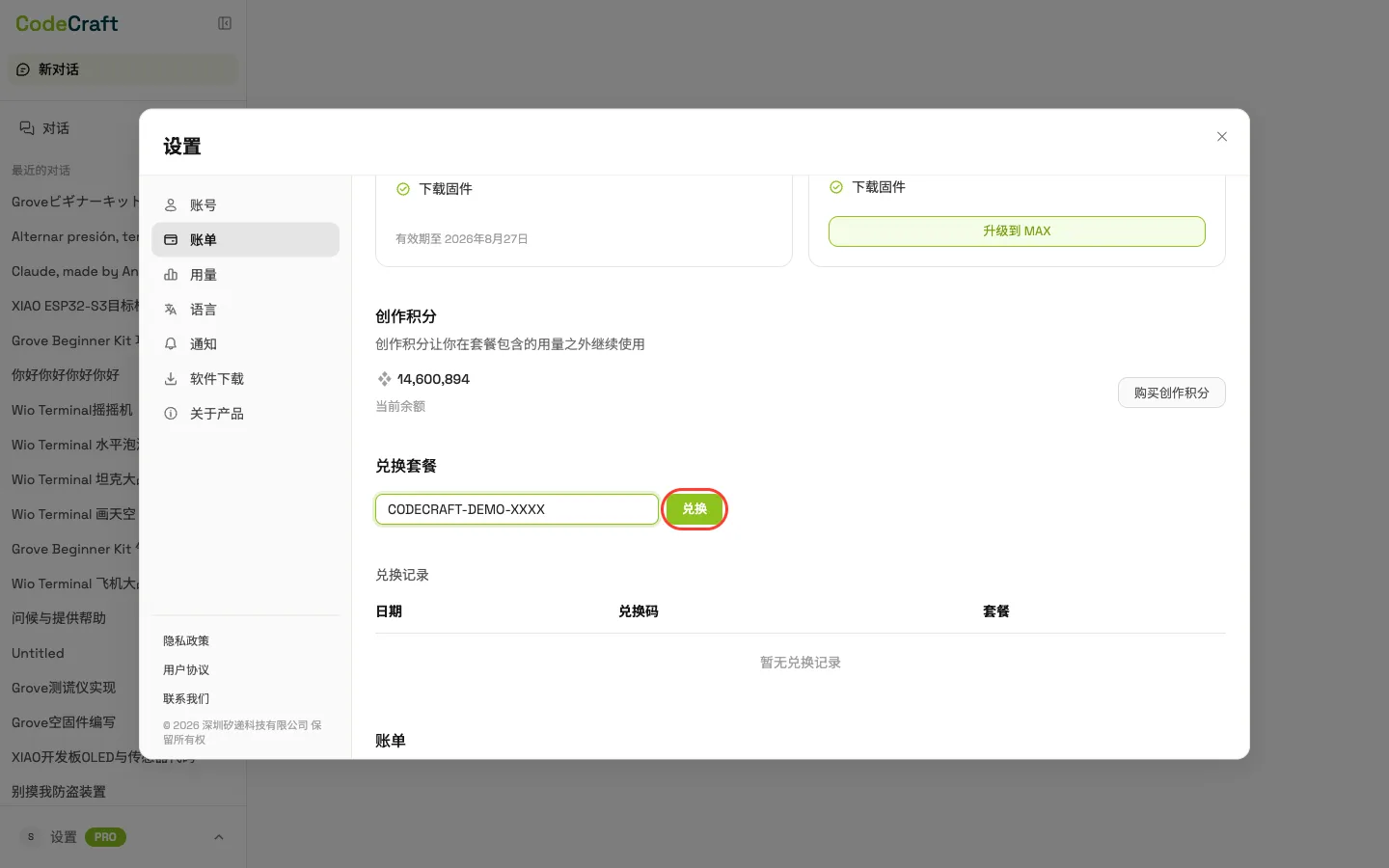Click the 日期 column header
Viewport: 1389px width, 868px height.
[x=389, y=611]
